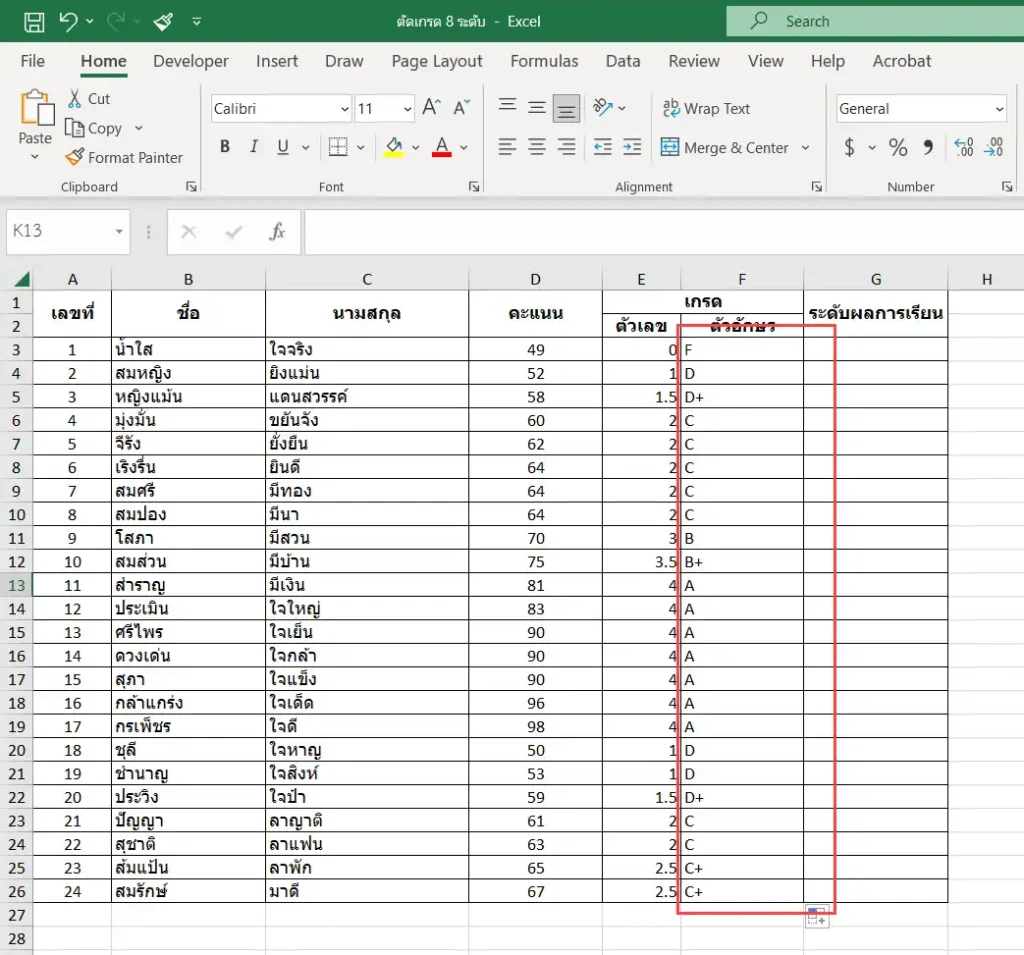Screen dimensions: 1024x955
Task: Click Decrease Decimal icon
Action: pyautogui.click(x=993, y=147)
